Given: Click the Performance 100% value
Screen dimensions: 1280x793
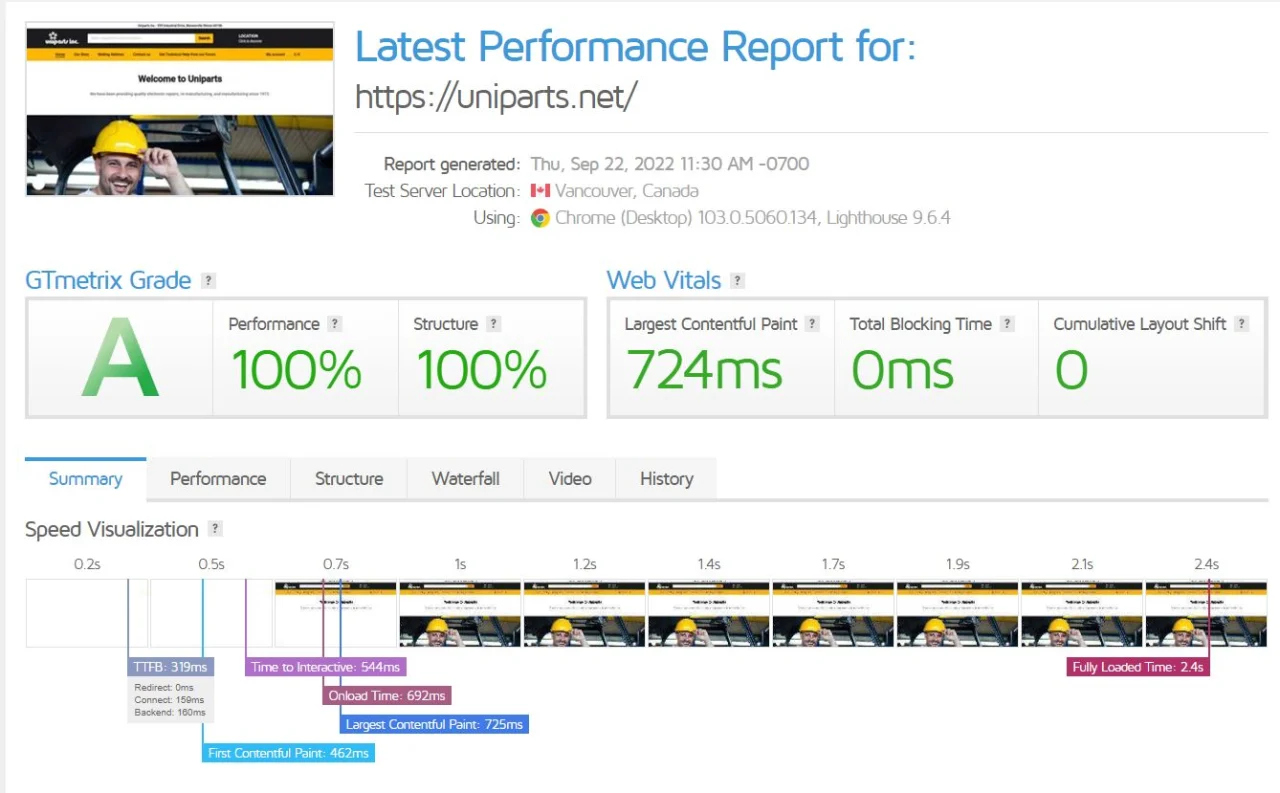Looking at the screenshot, I should [x=296, y=369].
